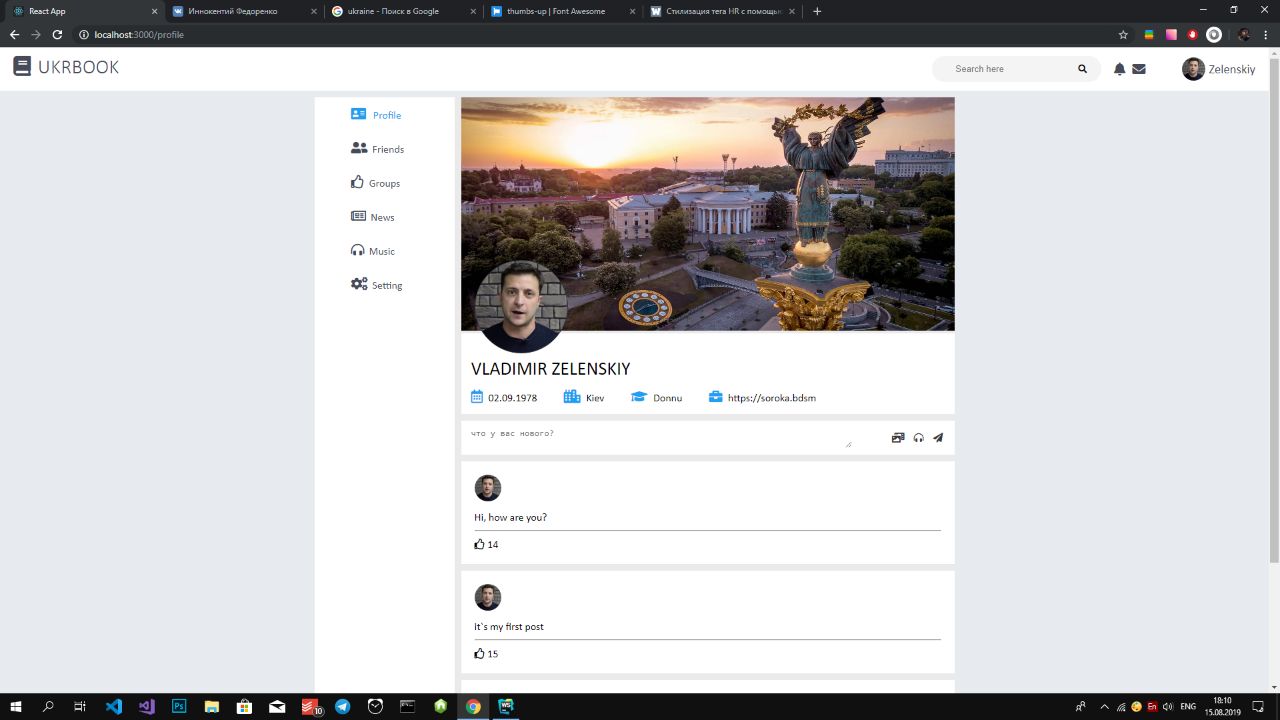Image resolution: width=1280 pixels, height=720 pixels.
Task: Click the rainbow-striped browser extension icon
Action: pyautogui.click(x=1149, y=34)
